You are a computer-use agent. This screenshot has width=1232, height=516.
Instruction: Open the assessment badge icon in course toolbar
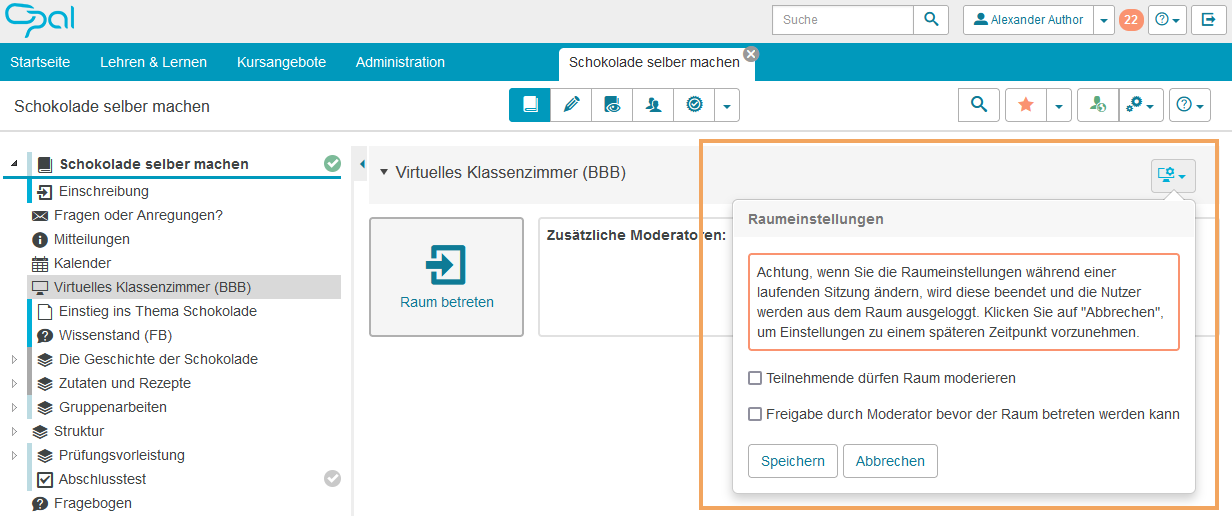tap(694, 104)
